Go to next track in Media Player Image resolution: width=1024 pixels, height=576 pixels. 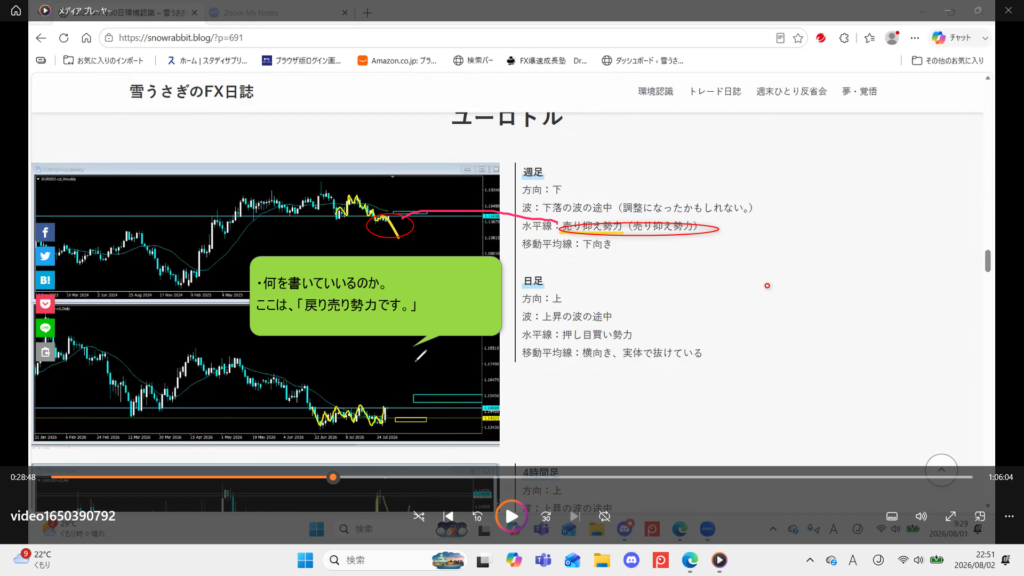tap(574, 516)
